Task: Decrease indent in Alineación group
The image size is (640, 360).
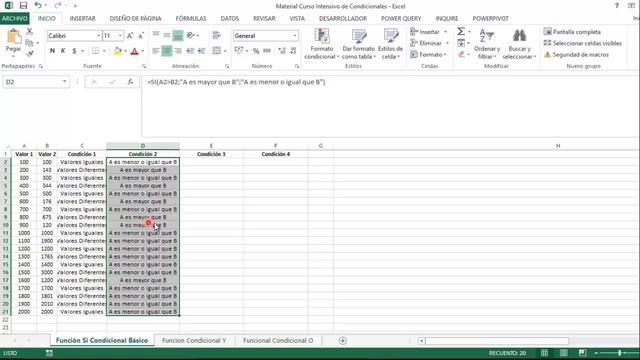Action: coord(190,51)
